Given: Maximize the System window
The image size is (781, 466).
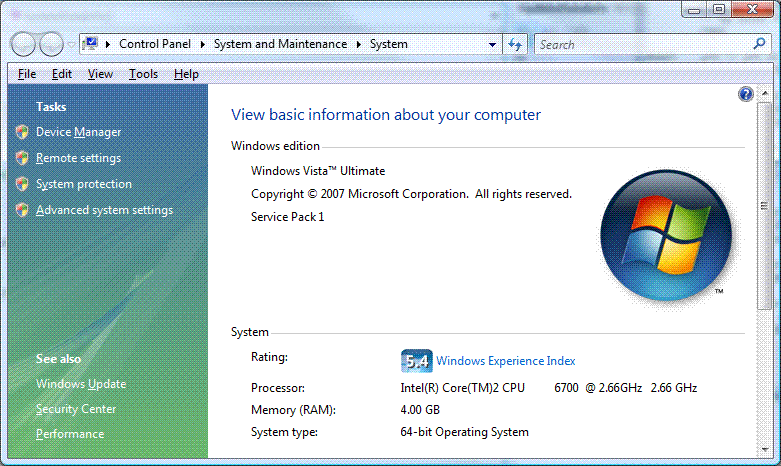Looking at the screenshot, I should [719, 9].
